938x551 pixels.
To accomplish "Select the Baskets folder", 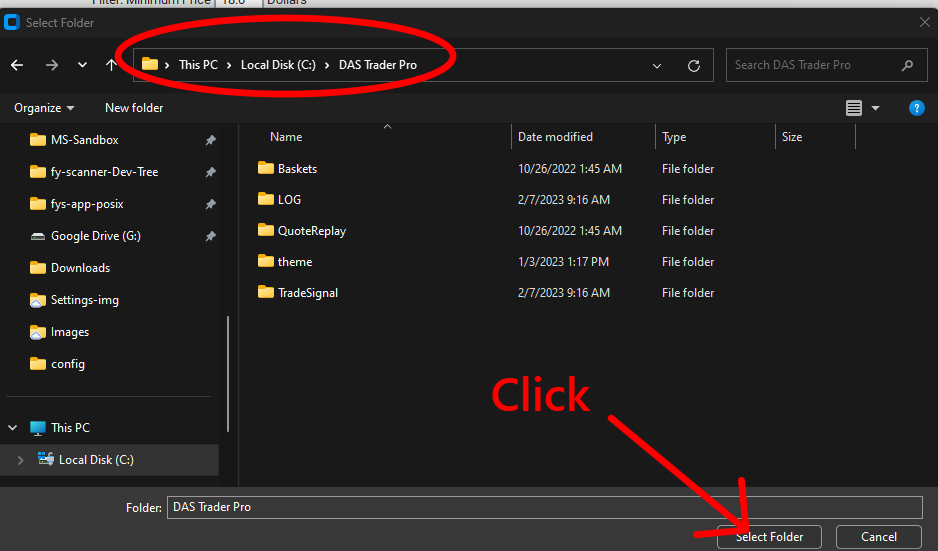I will click(297, 169).
